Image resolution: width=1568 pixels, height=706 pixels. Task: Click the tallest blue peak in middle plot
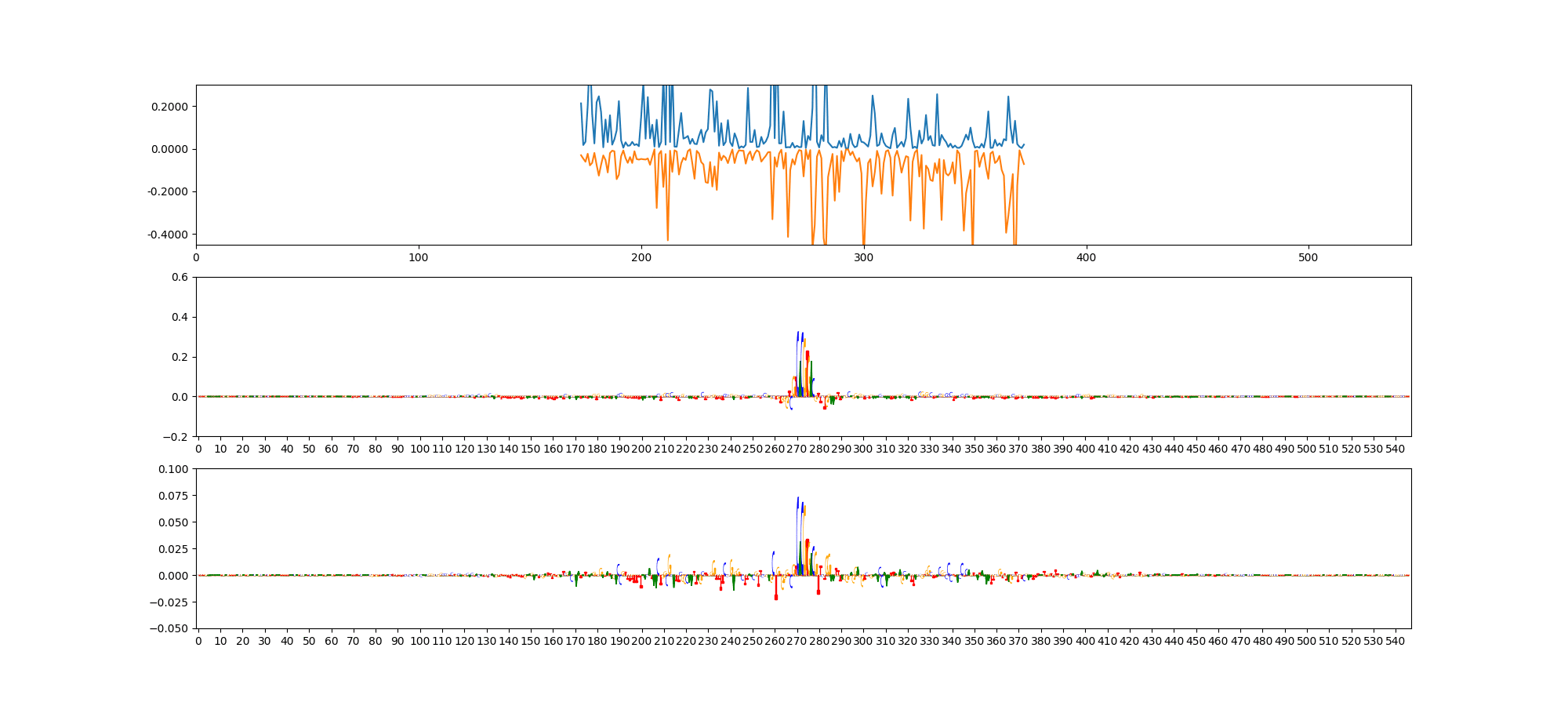pyautogui.click(x=798, y=334)
